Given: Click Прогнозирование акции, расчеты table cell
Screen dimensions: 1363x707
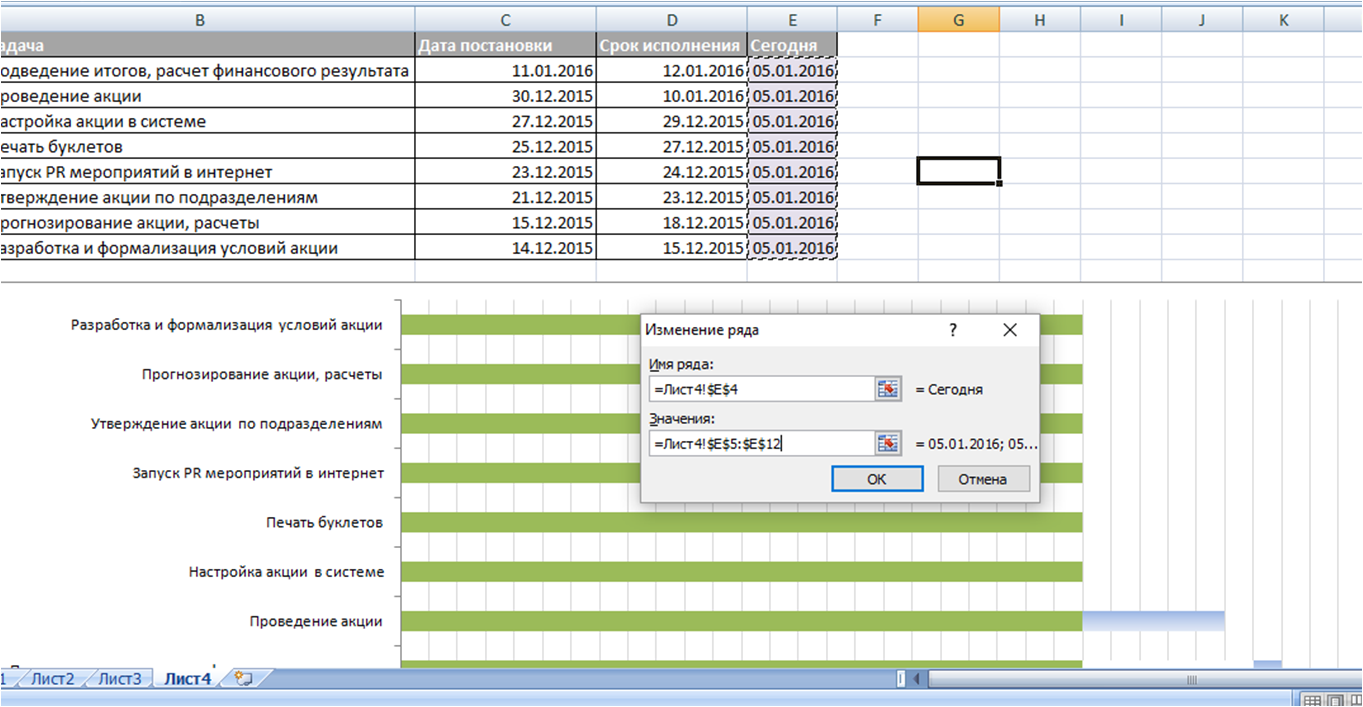Looking at the screenshot, I should (207, 222).
